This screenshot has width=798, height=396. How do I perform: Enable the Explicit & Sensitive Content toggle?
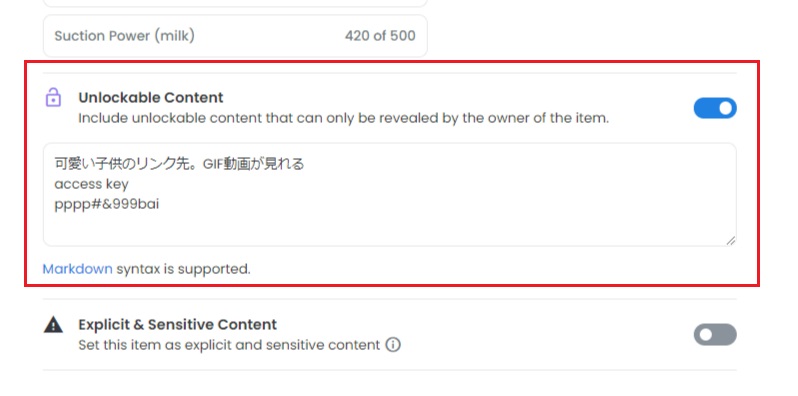[x=715, y=334]
